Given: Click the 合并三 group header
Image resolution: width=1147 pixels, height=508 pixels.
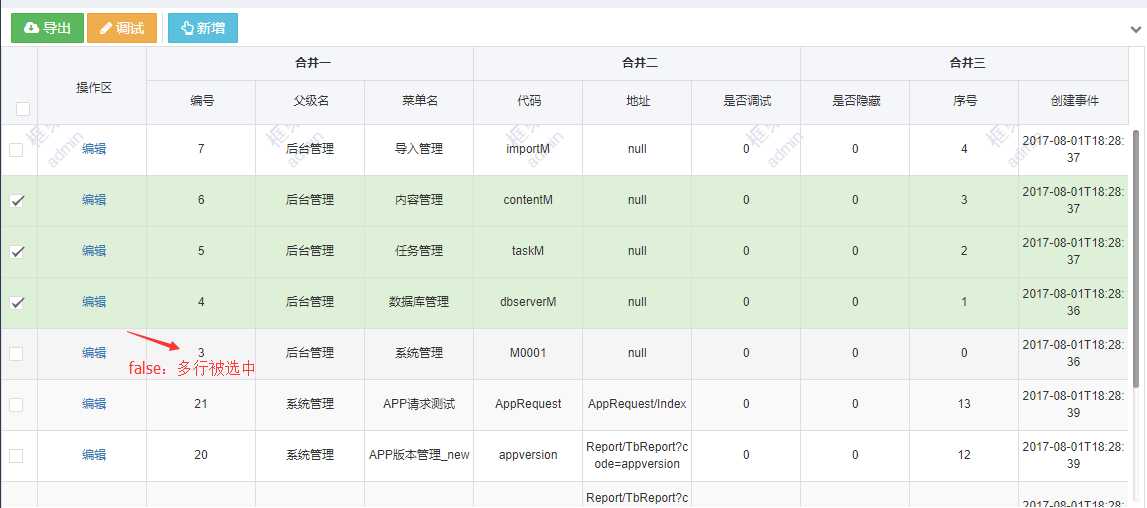Looking at the screenshot, I should click(964, 64).
